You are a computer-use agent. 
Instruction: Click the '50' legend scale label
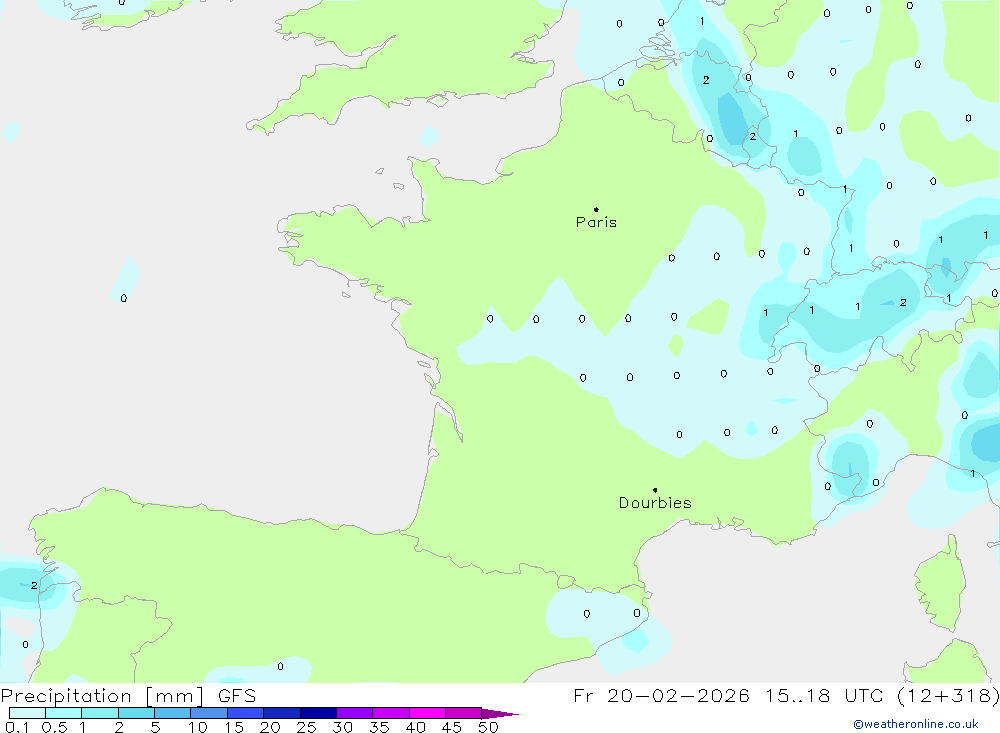[488, 727]
